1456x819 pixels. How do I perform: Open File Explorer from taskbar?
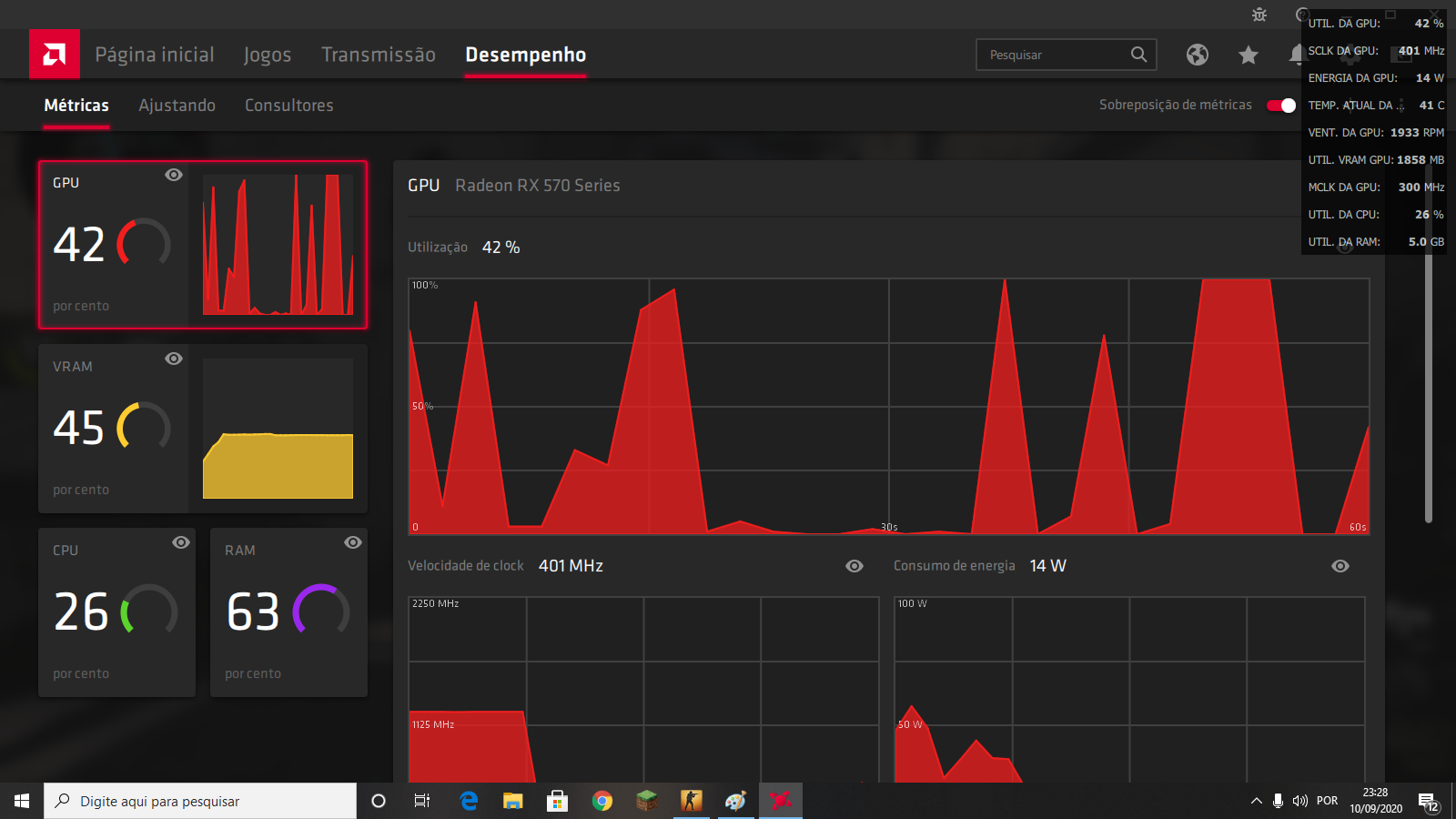click(513, 801)
